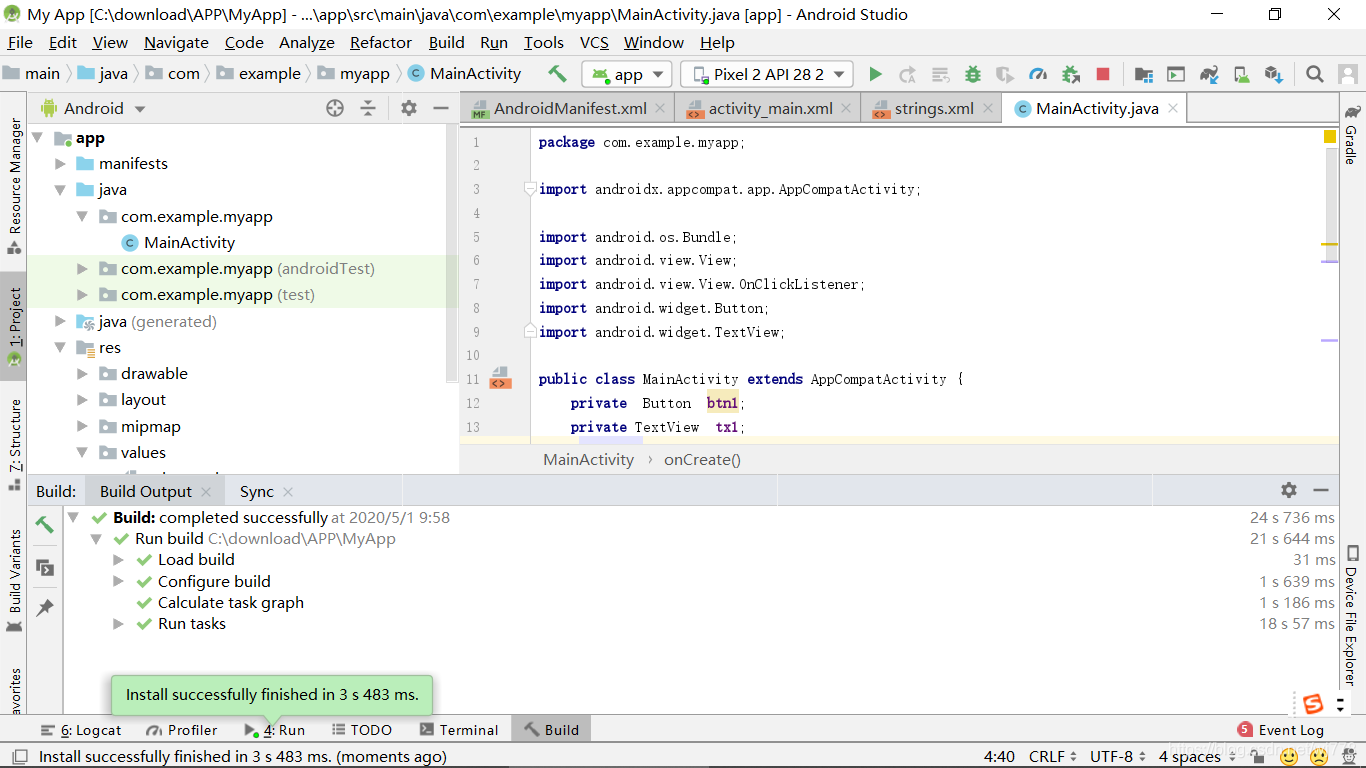The image size is (1366, 768).
Task: Sync project with Gradle files icon
Action: coord(1209,74)
